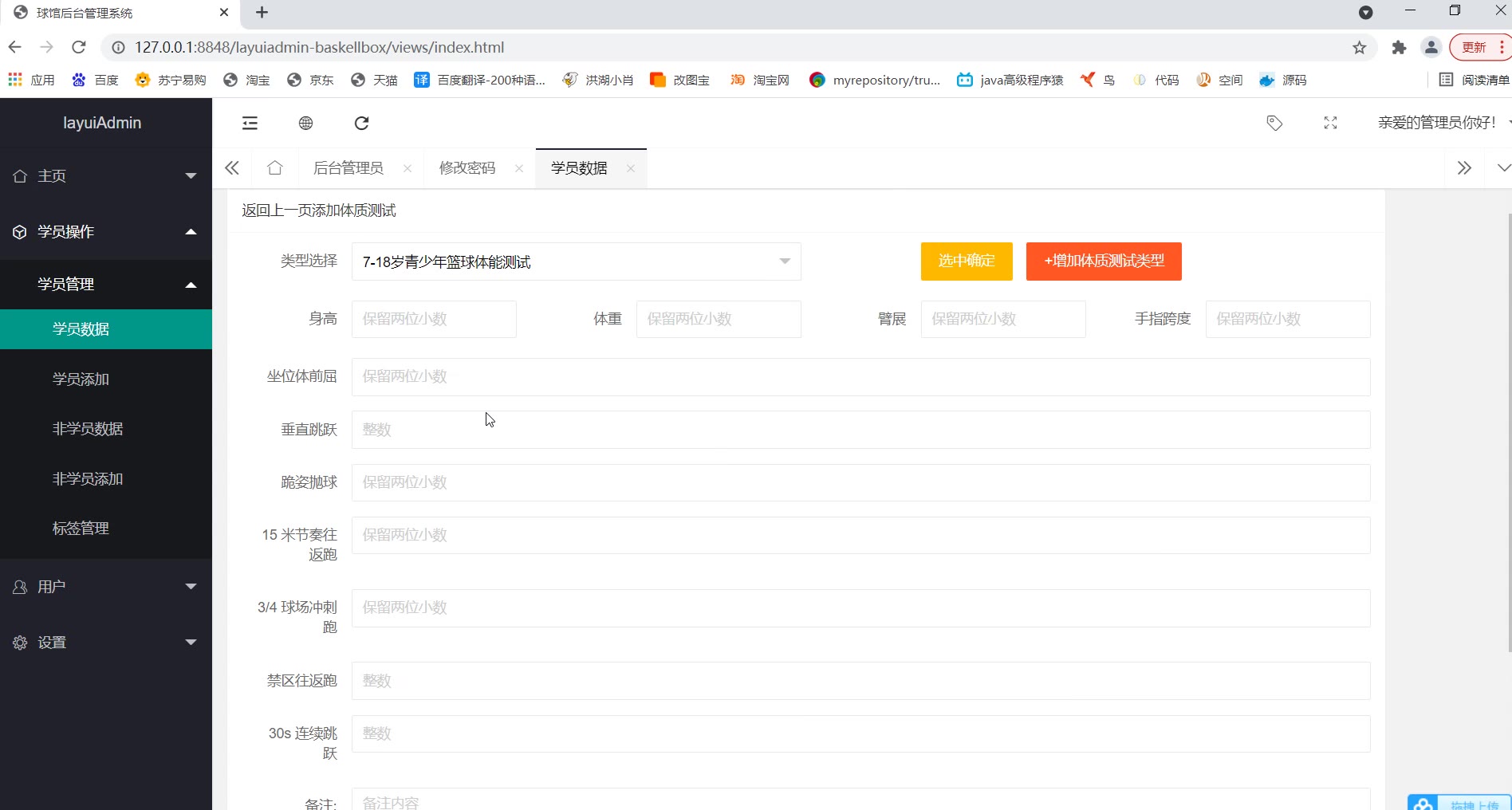Image resolution: width=1512 pixels, height=810 pixels.
Task: Go to the home tab icon
Action: (x=275, y=167)
